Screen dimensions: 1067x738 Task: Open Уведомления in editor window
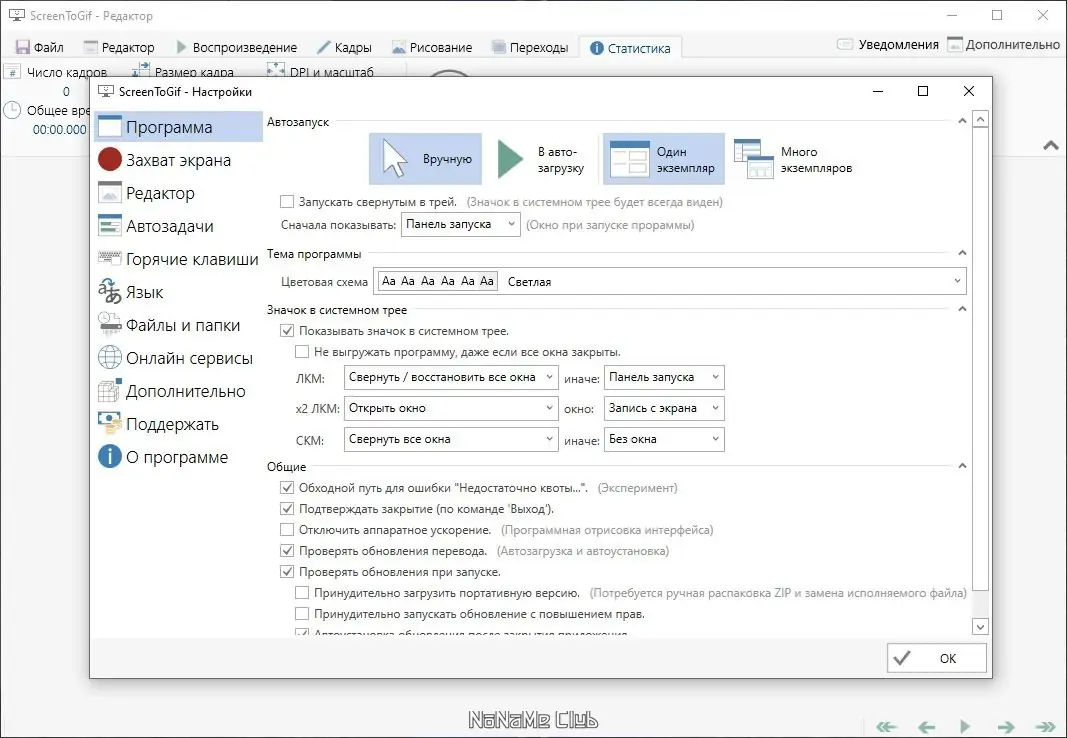tap(888, 44)
